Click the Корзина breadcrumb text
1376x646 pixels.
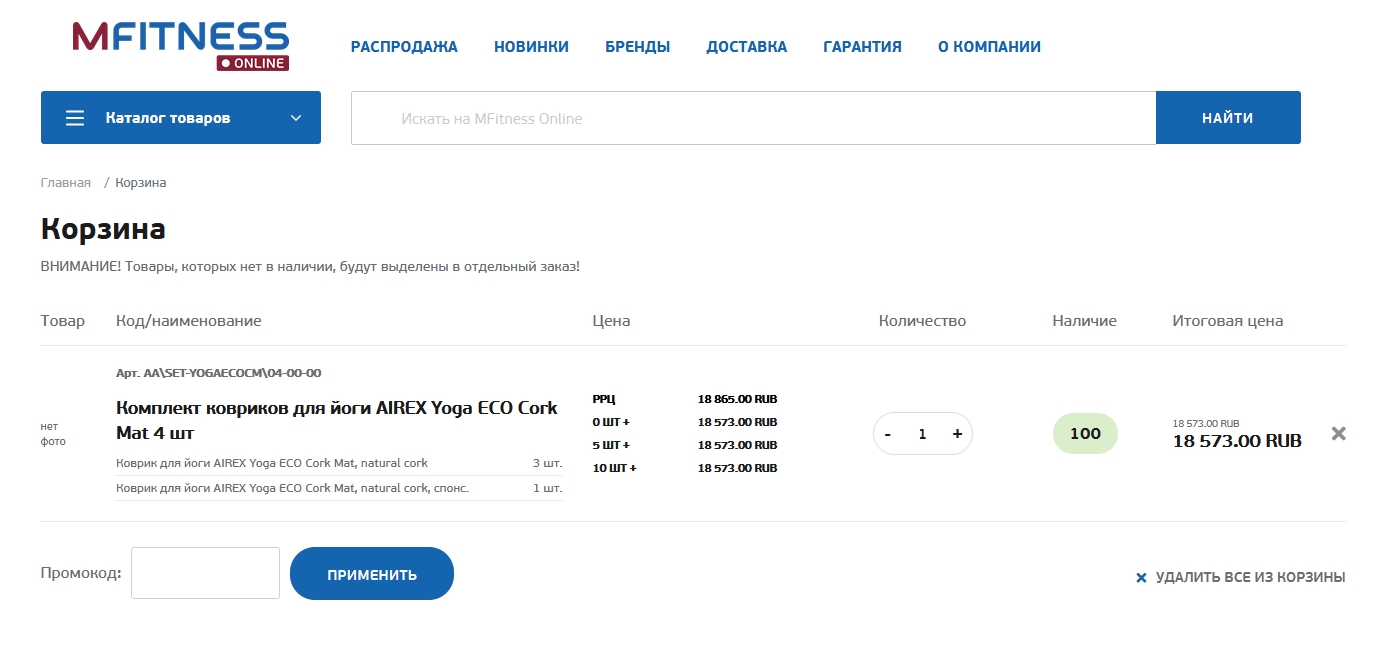click(x=141, y=183)
